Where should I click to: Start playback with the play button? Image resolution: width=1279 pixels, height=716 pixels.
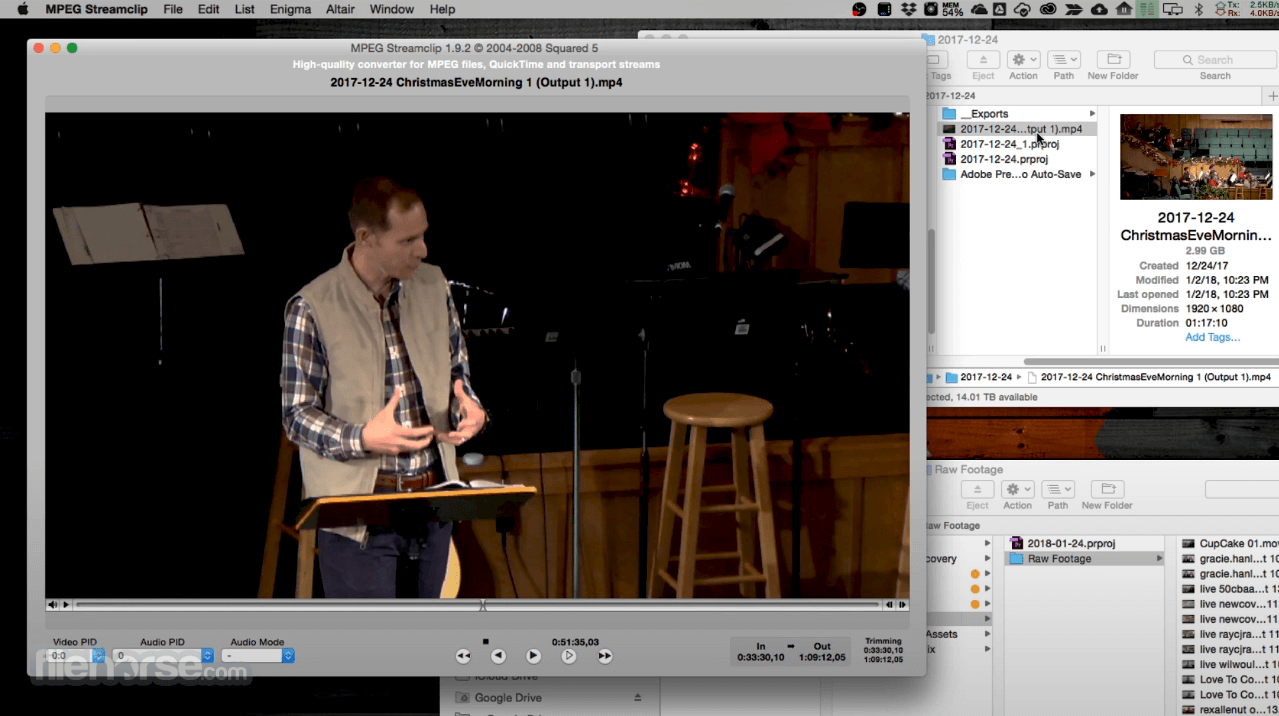coord(534,656)
